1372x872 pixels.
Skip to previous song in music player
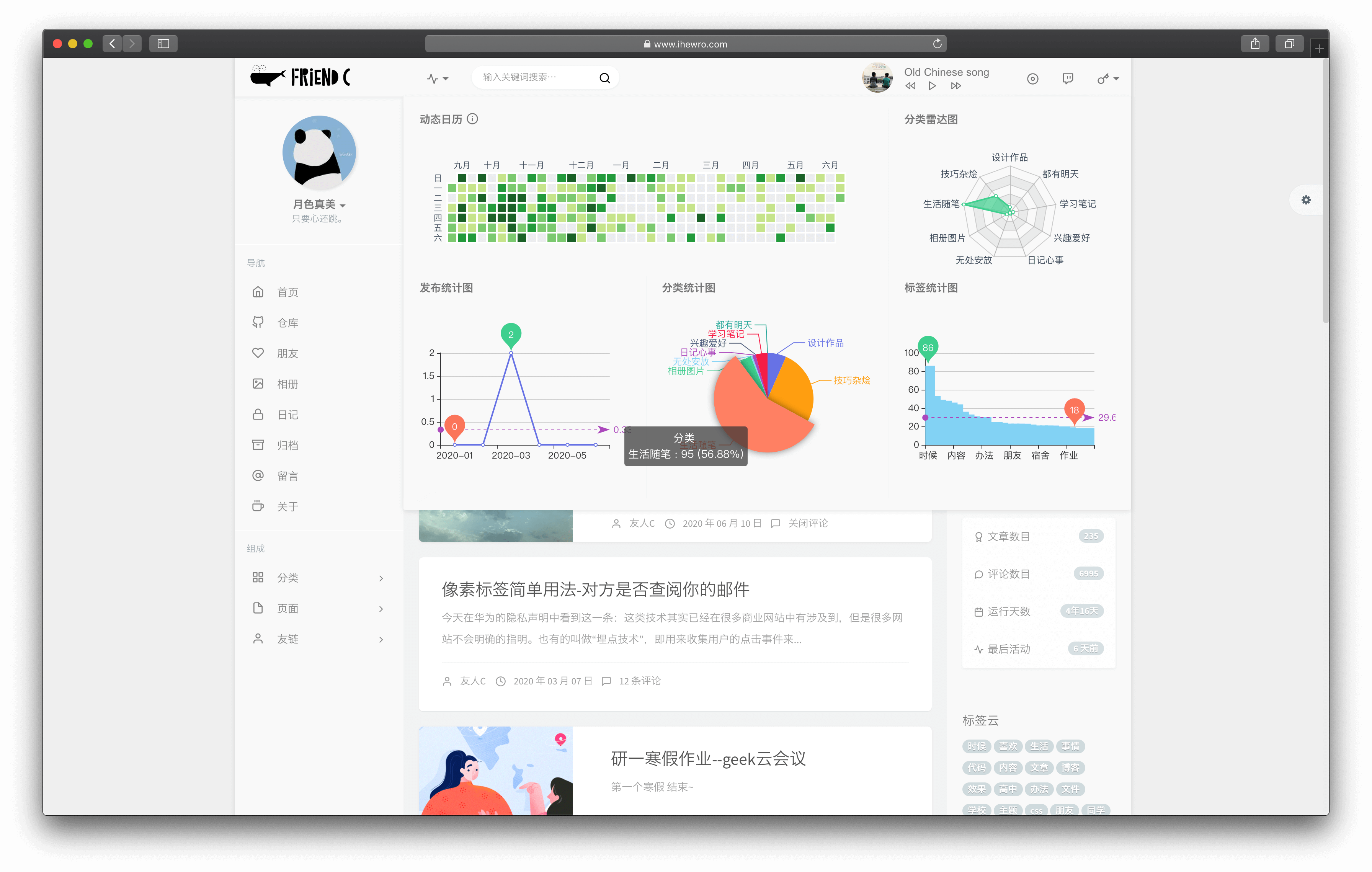(910, 86)
